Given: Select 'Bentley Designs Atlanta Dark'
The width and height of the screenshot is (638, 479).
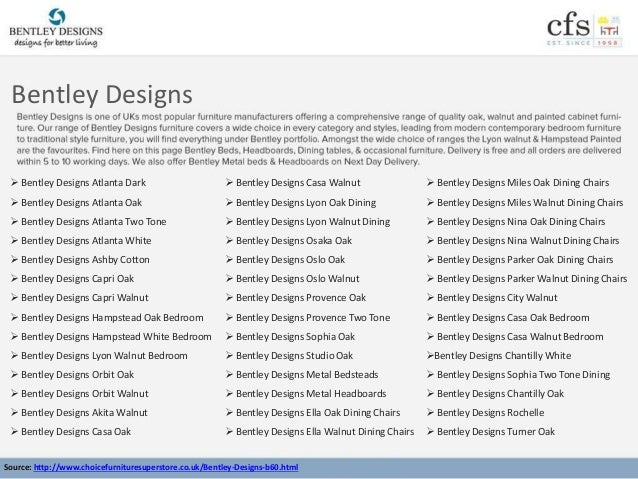Looking at the screenshot, I should 83,183.
